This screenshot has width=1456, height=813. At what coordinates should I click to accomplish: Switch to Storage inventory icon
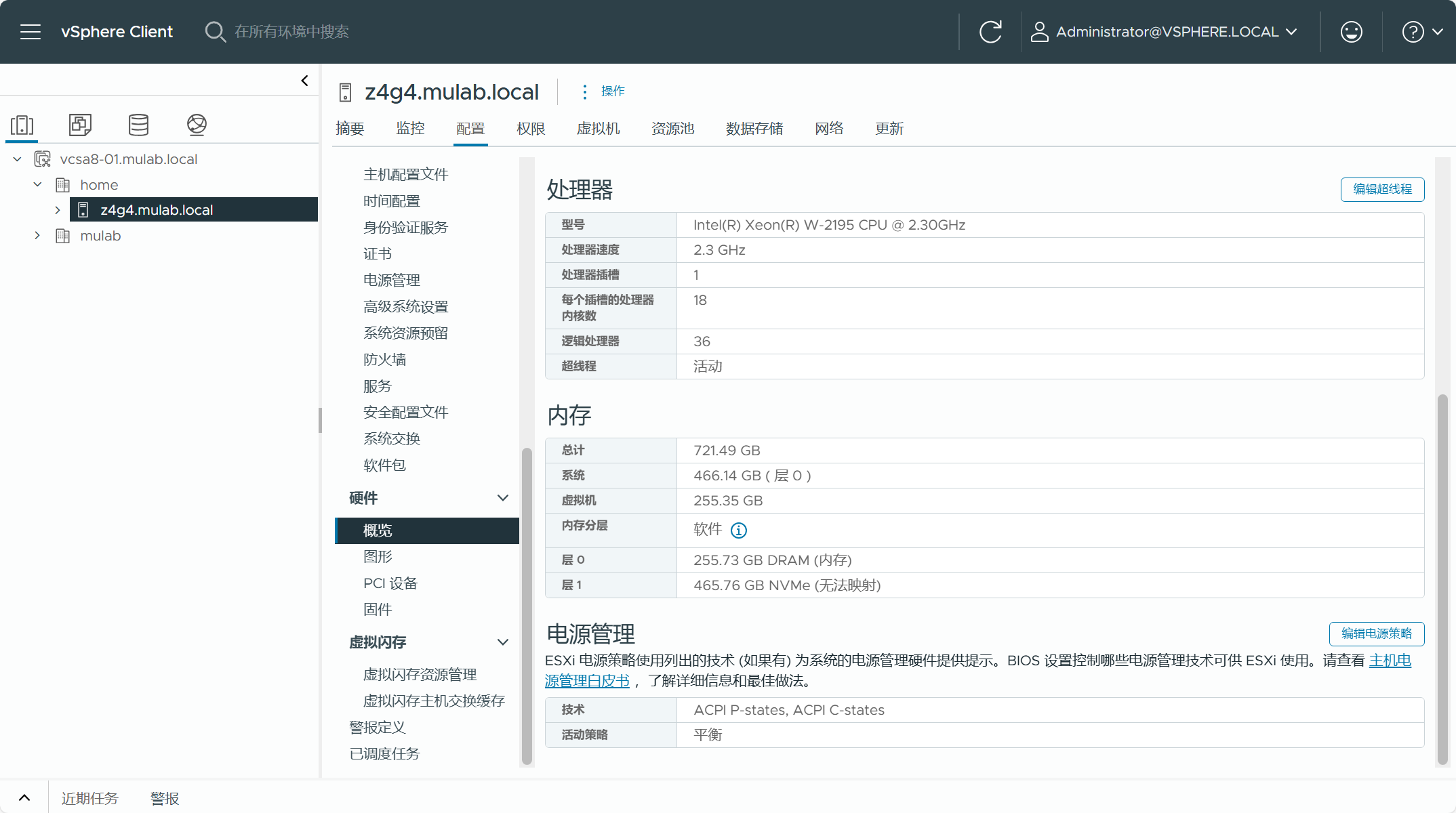click(138, 125)
